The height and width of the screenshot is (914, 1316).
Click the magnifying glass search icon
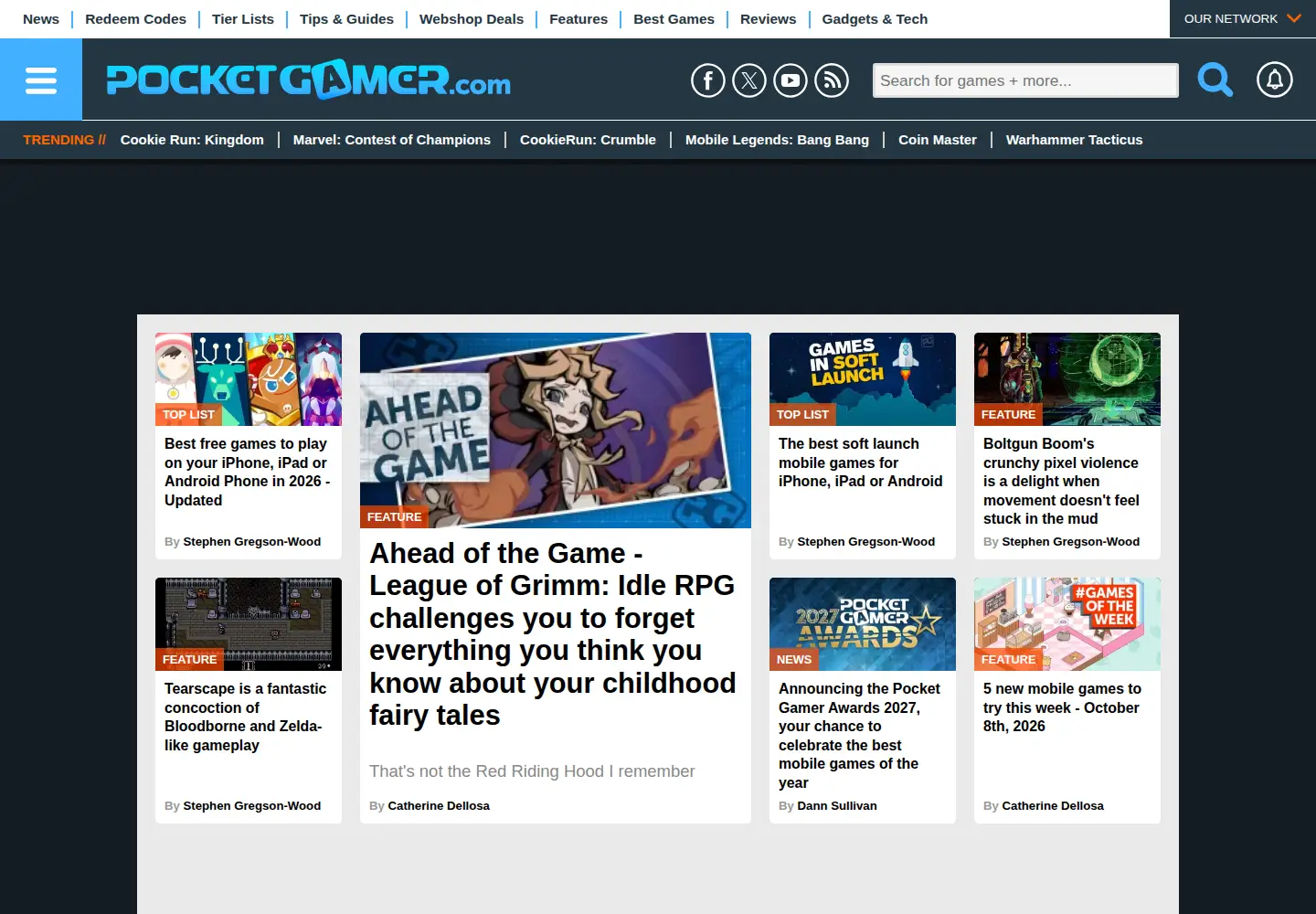[x=1215, y=80]
